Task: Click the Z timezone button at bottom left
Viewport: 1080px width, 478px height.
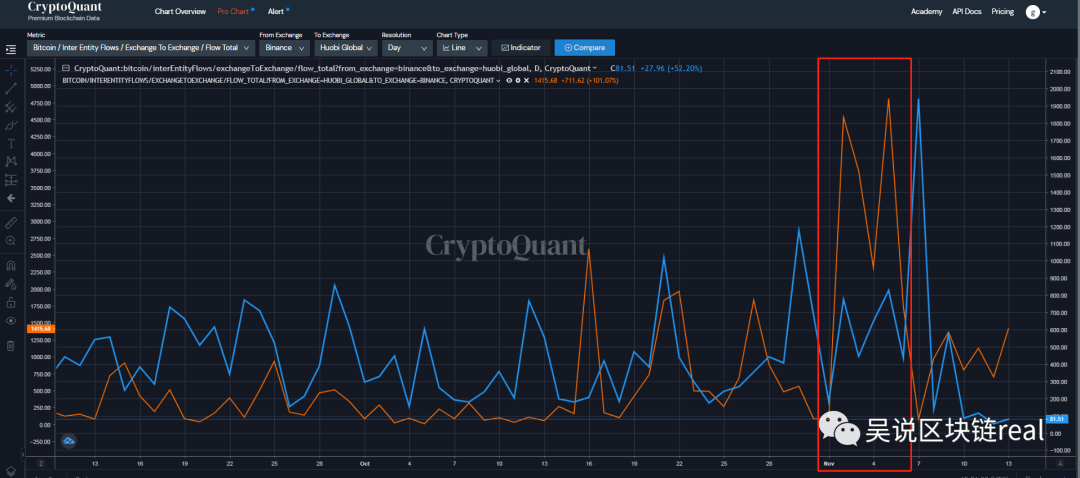Action: [x=41, y=464]
